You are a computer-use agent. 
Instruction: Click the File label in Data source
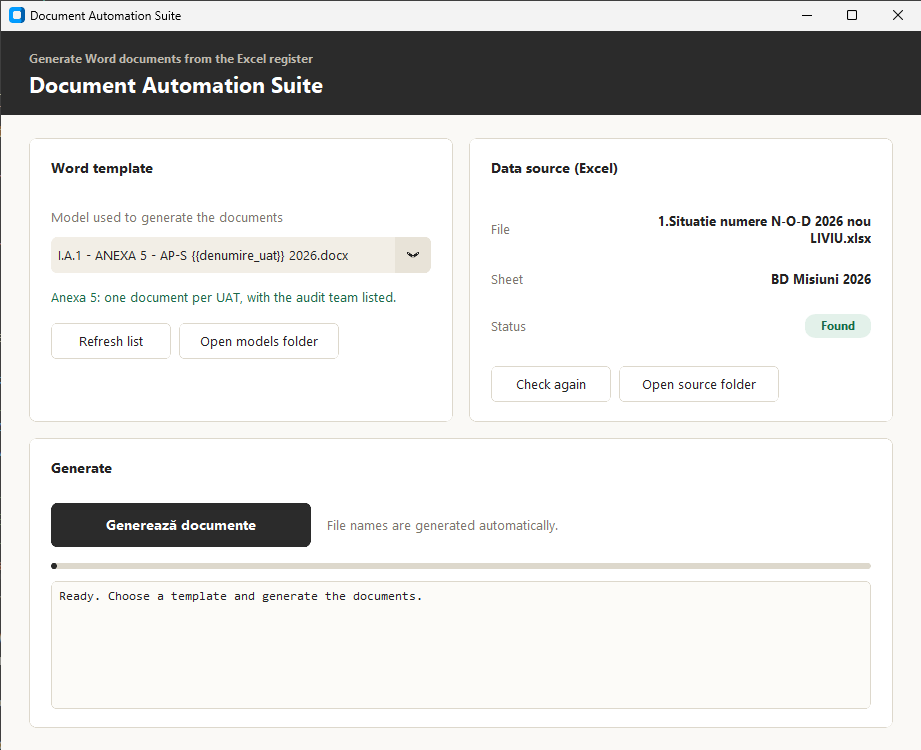click(x=500, y=230)
